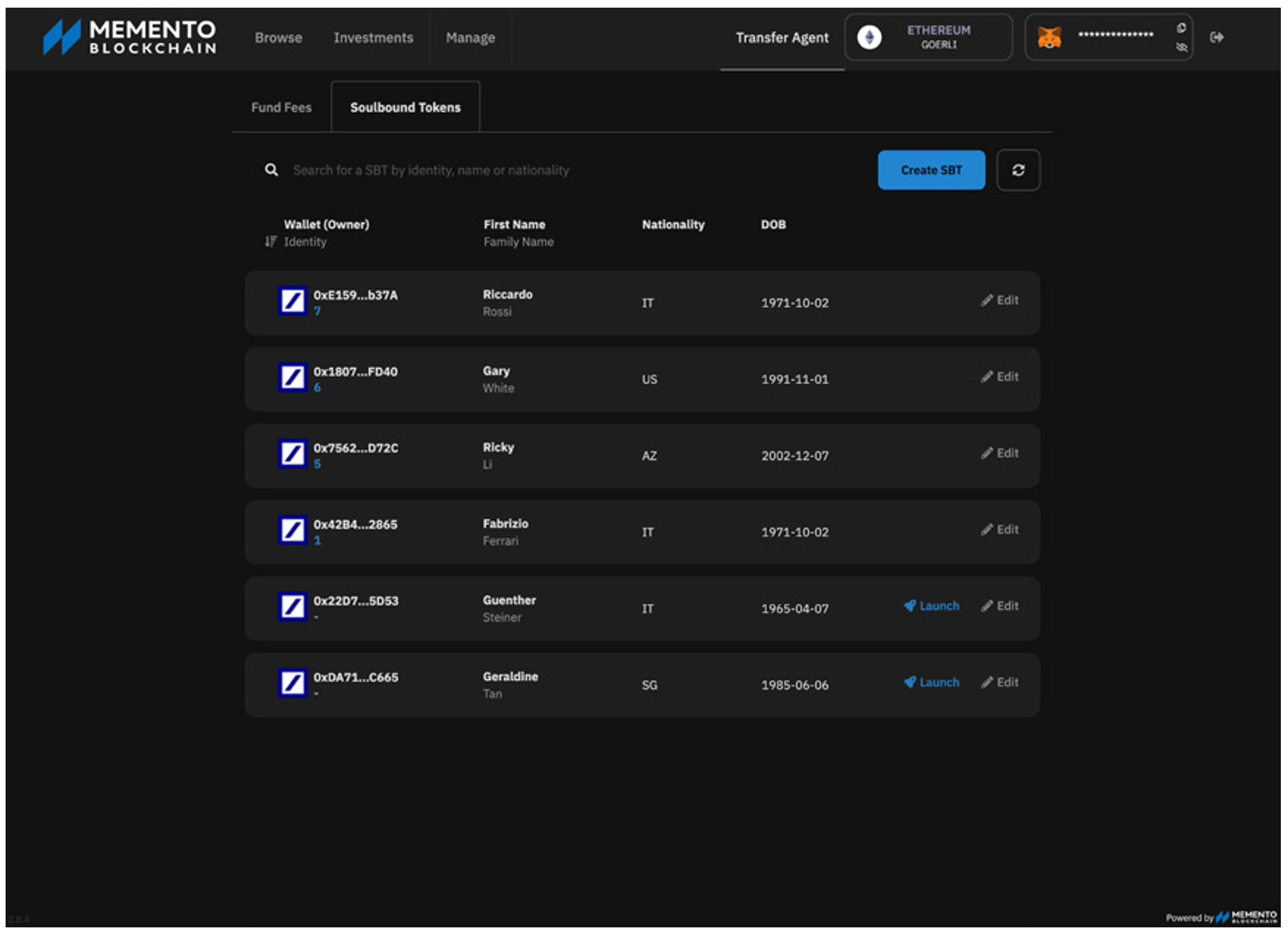Switch to the Fund Fees tab
The width and height of the screenshot is (1288, 934).
point(281,107)
